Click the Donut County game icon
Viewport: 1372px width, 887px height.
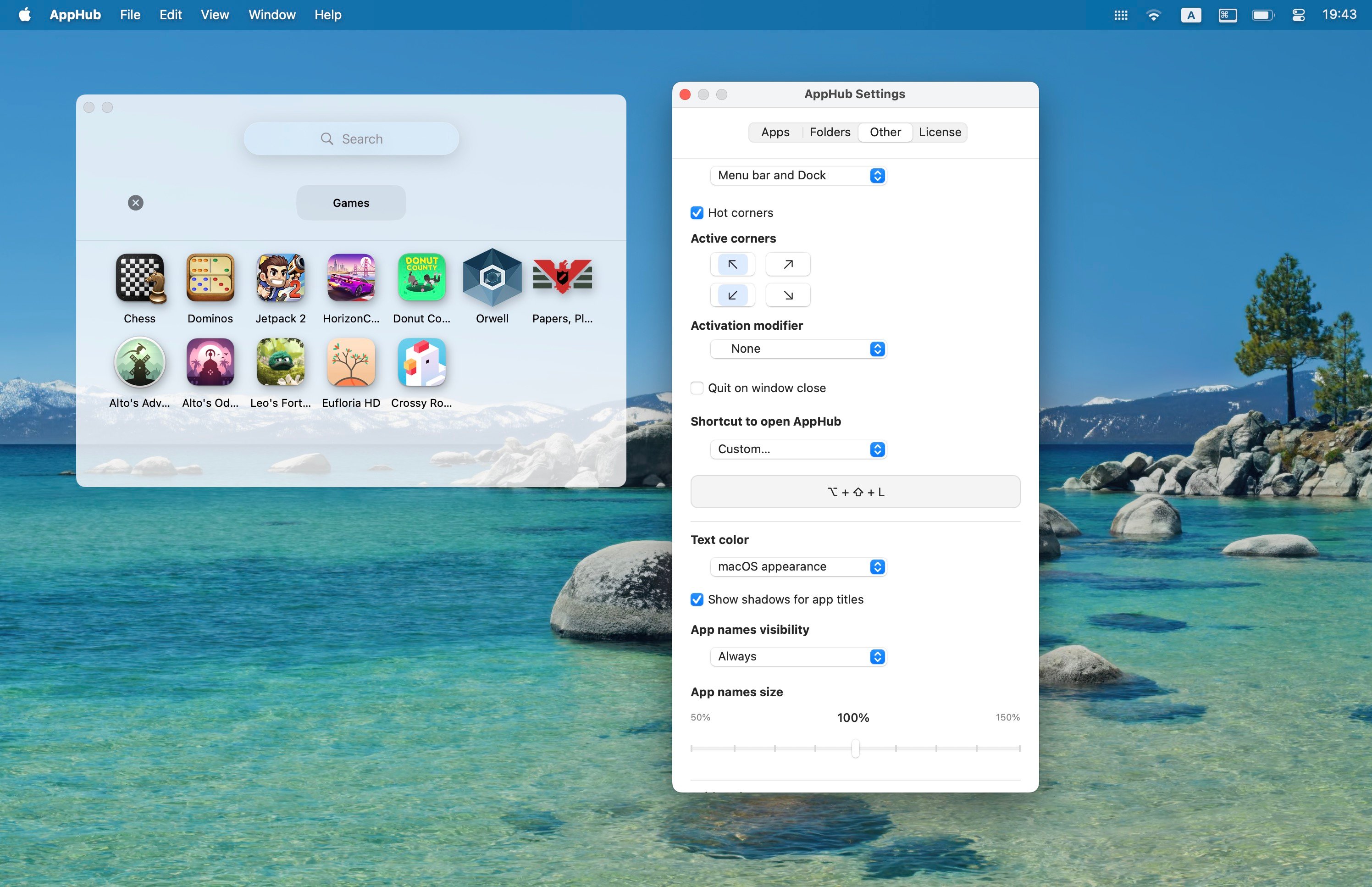(421, 278)
